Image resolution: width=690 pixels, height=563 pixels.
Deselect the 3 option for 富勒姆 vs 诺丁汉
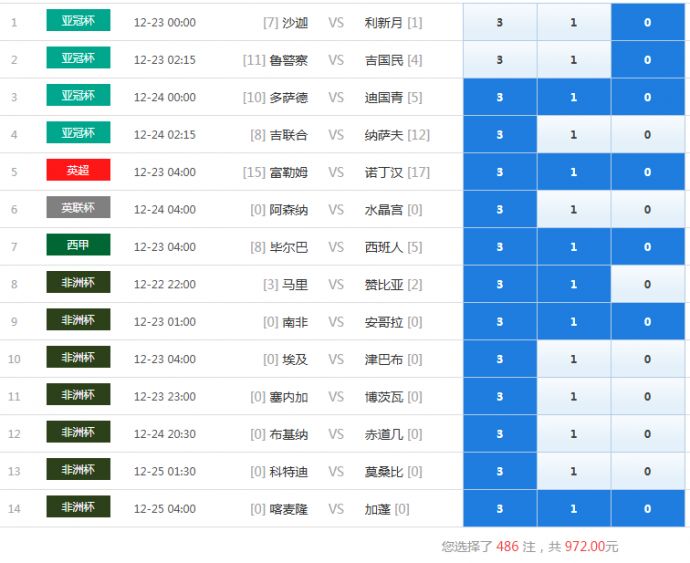(500, 172)
